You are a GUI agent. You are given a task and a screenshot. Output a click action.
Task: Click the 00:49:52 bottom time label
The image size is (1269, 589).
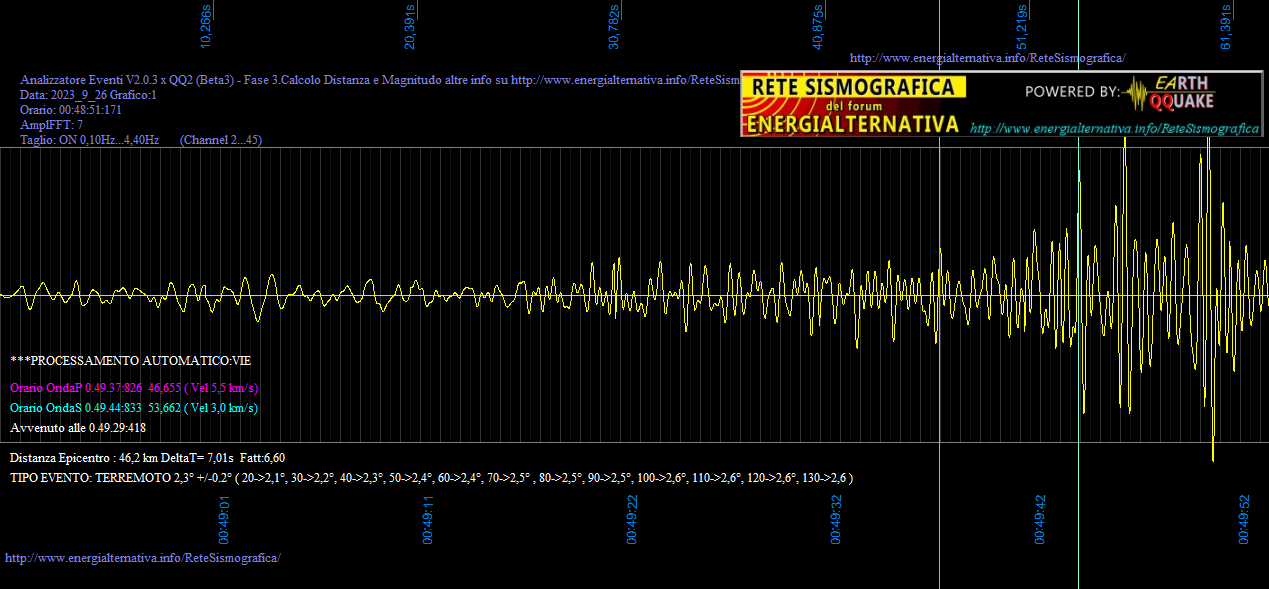pyautogui.click(x=1245, y=520)
